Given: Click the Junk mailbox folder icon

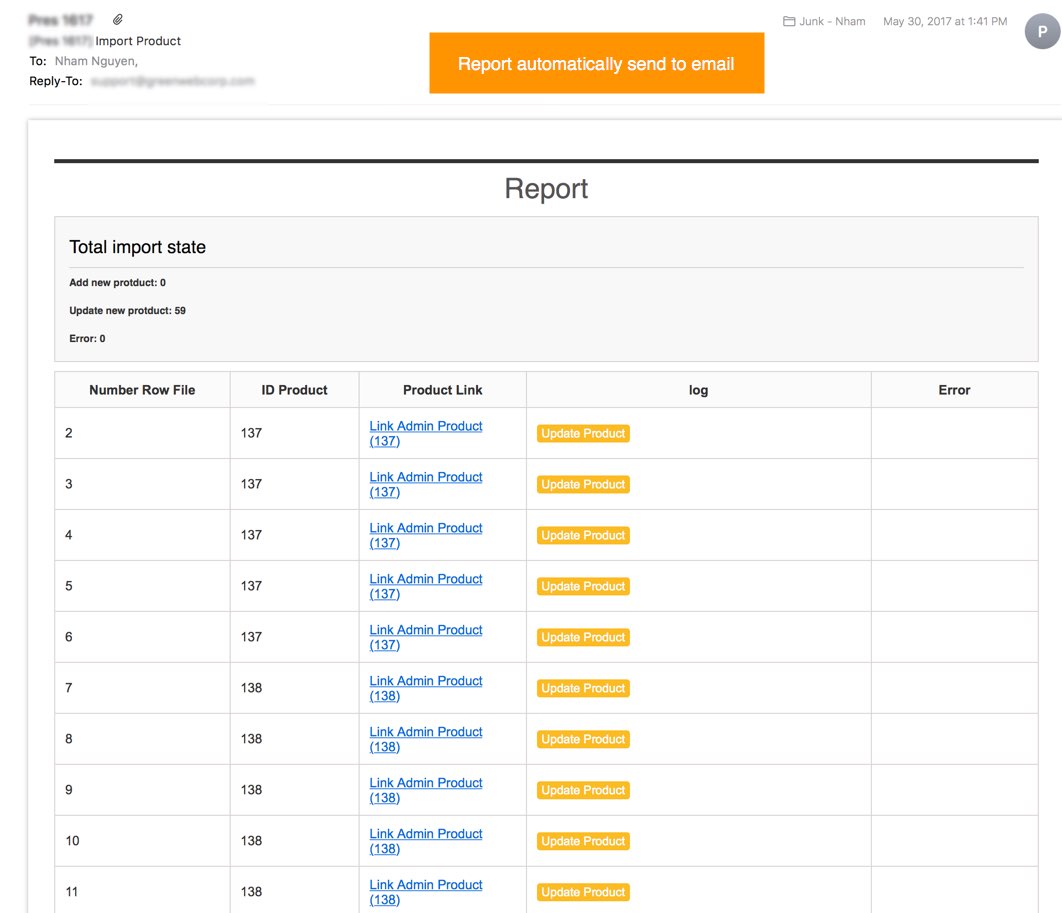Looking at the screenshot, I should 789,21.
